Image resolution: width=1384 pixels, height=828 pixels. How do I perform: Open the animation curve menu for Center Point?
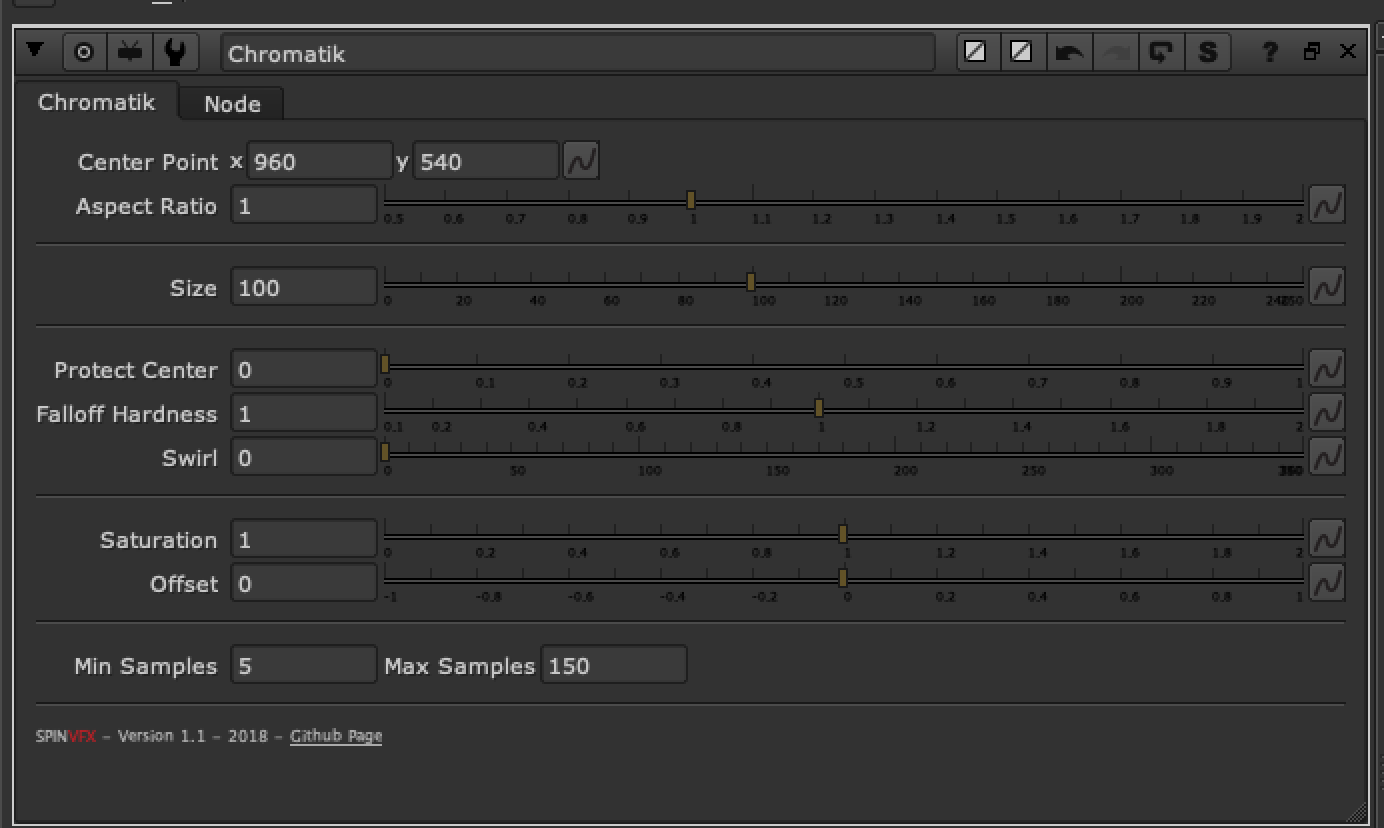pos(582,160)
